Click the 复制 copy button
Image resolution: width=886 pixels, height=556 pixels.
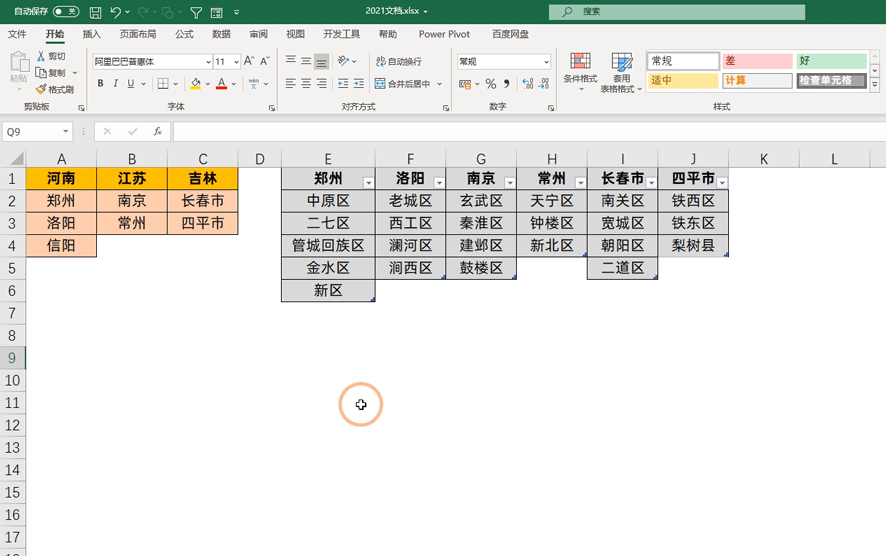[x=51, y=72]
